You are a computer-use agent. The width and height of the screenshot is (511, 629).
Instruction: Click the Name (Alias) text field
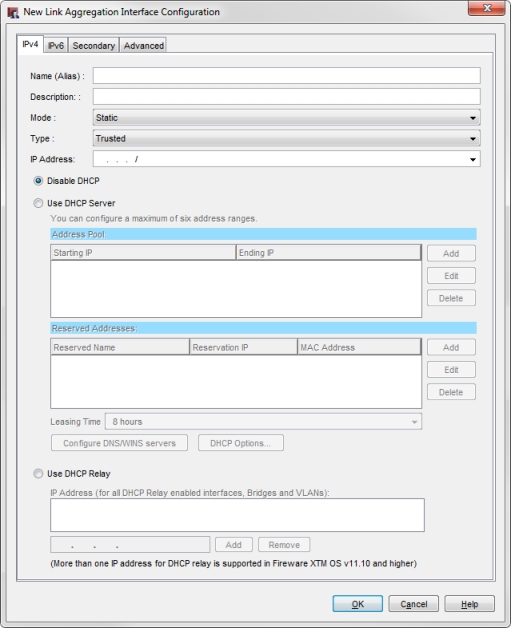[286, 75]
